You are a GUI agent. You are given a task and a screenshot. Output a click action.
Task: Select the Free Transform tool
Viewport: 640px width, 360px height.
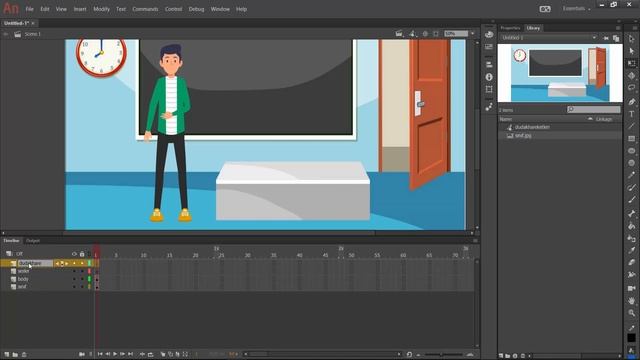pyautogui.click(x=631, y=63)
